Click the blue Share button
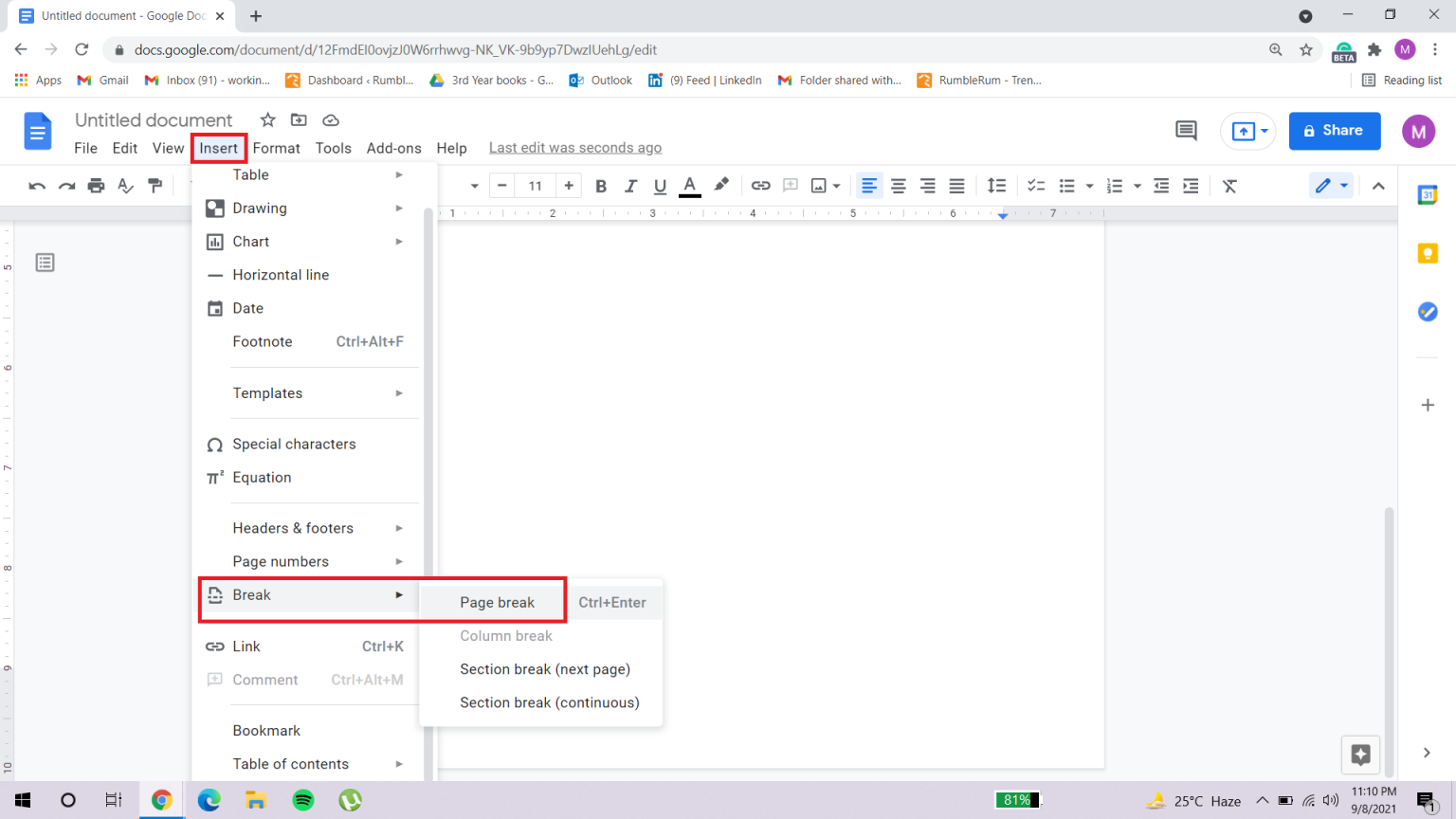Image resolution: width=1456 pixels, height=819 pixels. click(x=1334, y=131)
